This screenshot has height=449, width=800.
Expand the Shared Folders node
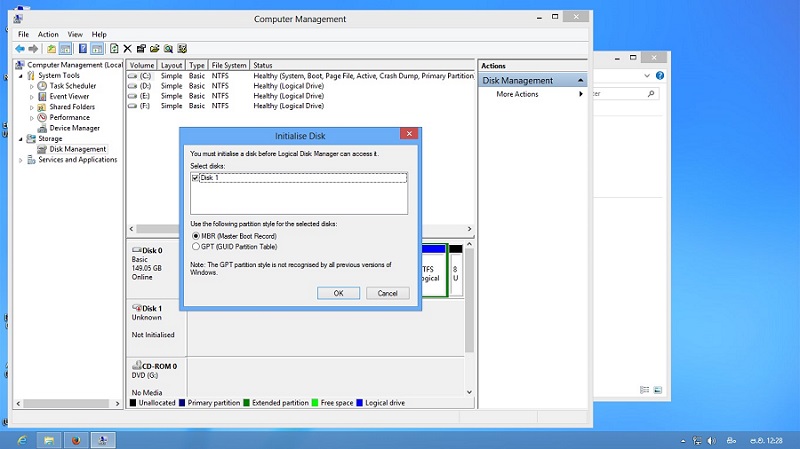32,108
